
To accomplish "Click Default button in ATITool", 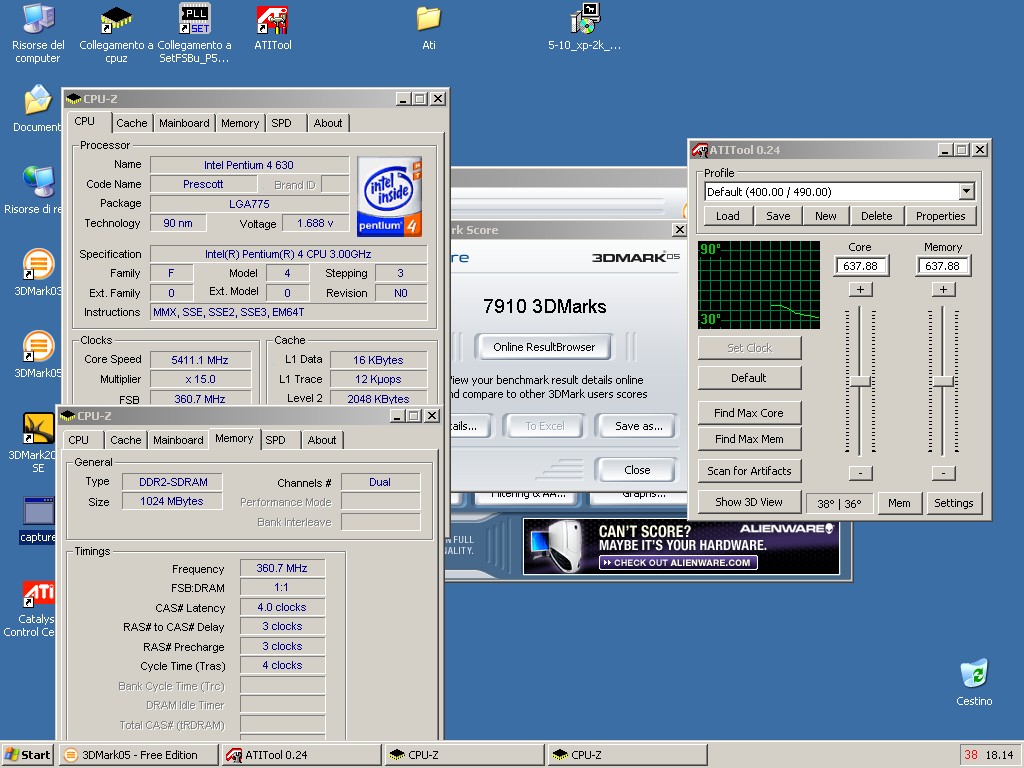I will [x=749, y=378].
